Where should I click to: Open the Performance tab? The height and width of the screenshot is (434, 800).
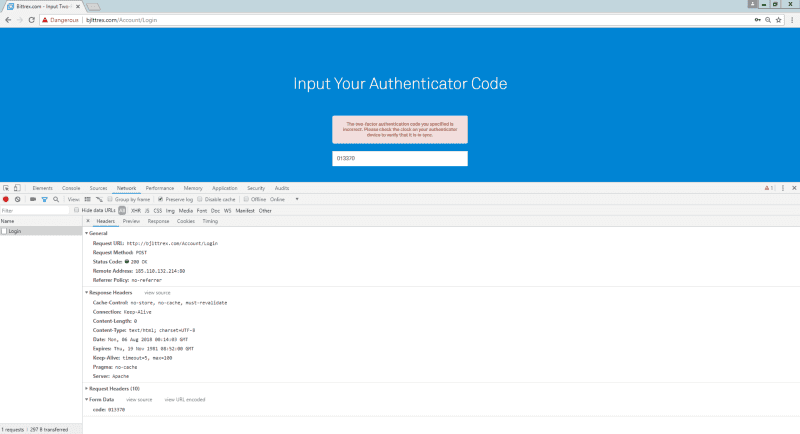point(160,188)
